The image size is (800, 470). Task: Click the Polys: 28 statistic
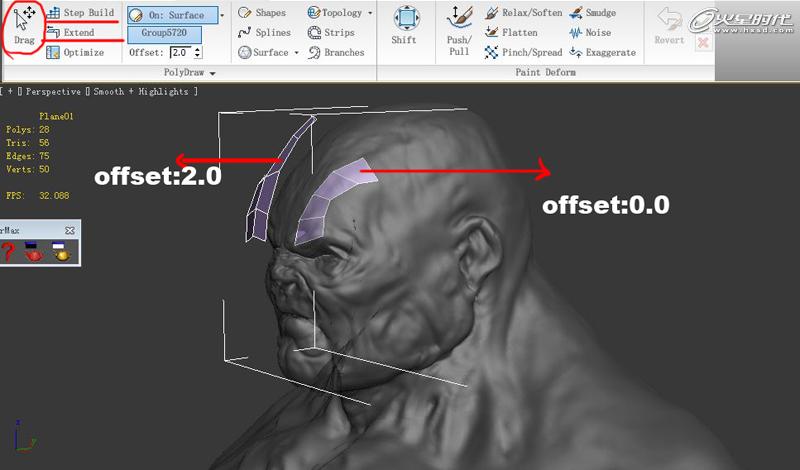(28, 130)
